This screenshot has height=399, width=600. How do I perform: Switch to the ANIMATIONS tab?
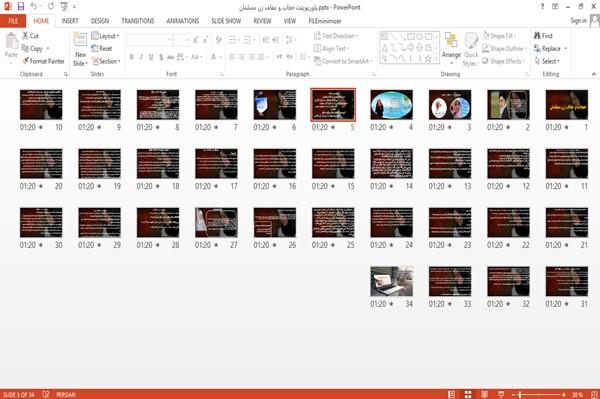click(183, 21)
